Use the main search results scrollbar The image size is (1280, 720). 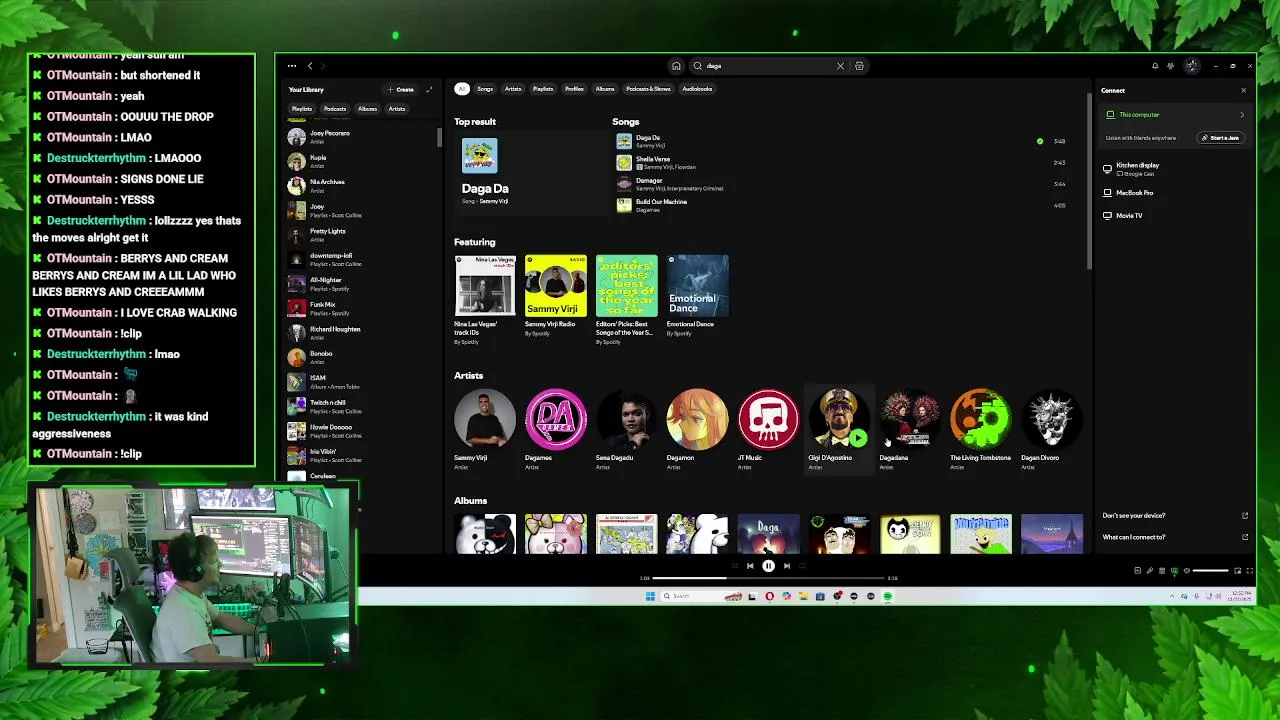pyautogui.click(x=1088, y=180)
